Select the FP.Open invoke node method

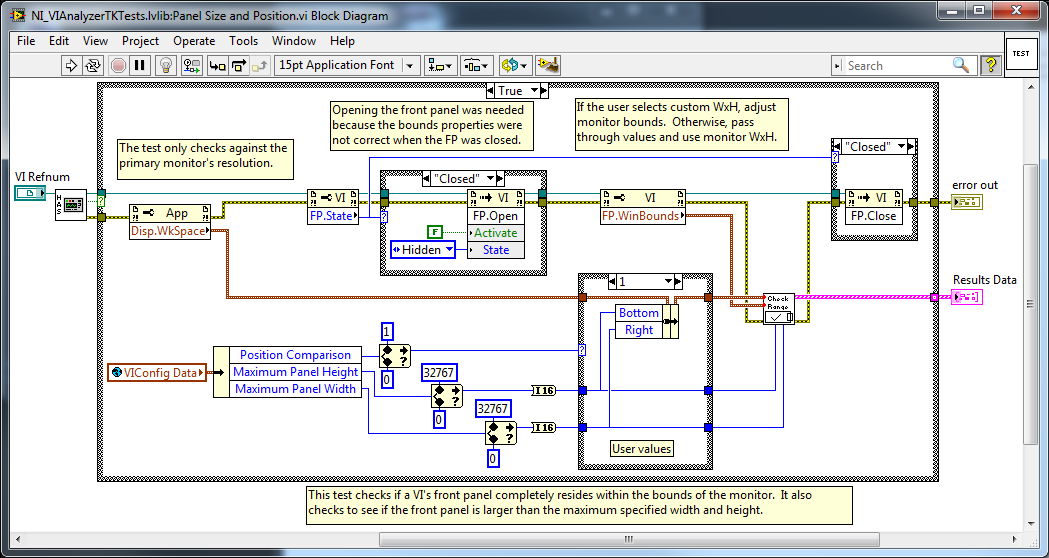pos(495,215)
